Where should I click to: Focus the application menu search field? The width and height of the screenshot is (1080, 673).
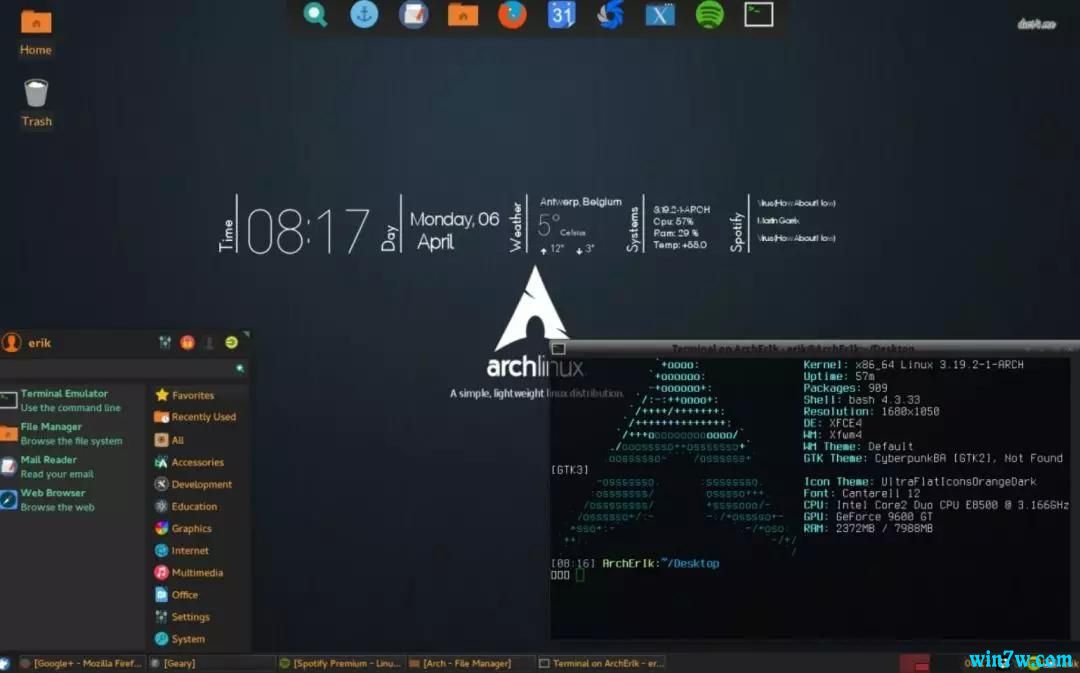(x=124, y=369)
